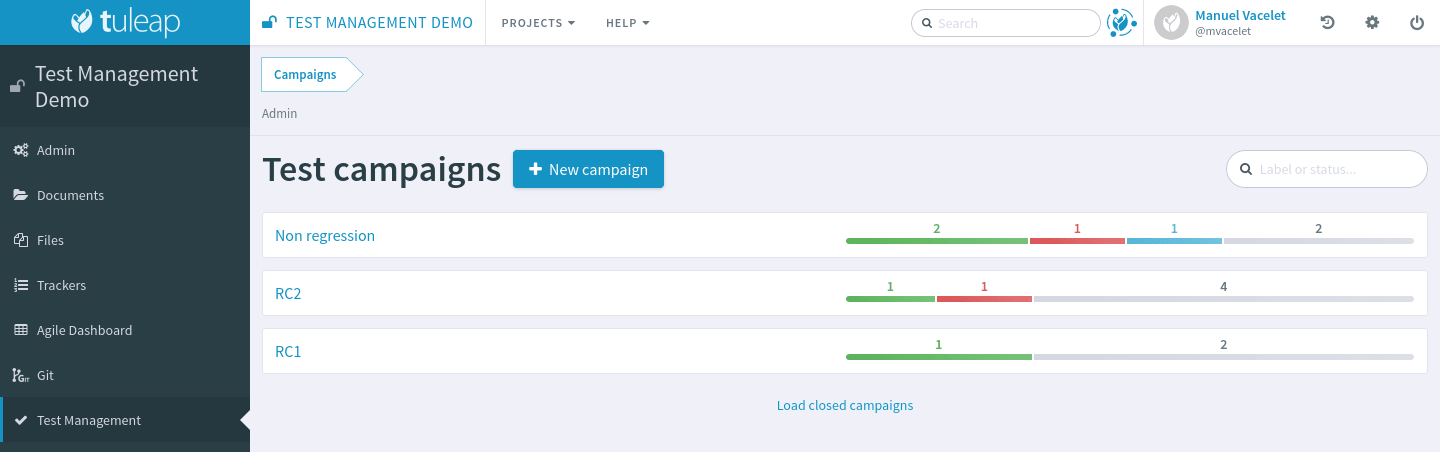Click the Test Management checkmark icon
The height and width of the screenshot is (452, 1440).
20,420
